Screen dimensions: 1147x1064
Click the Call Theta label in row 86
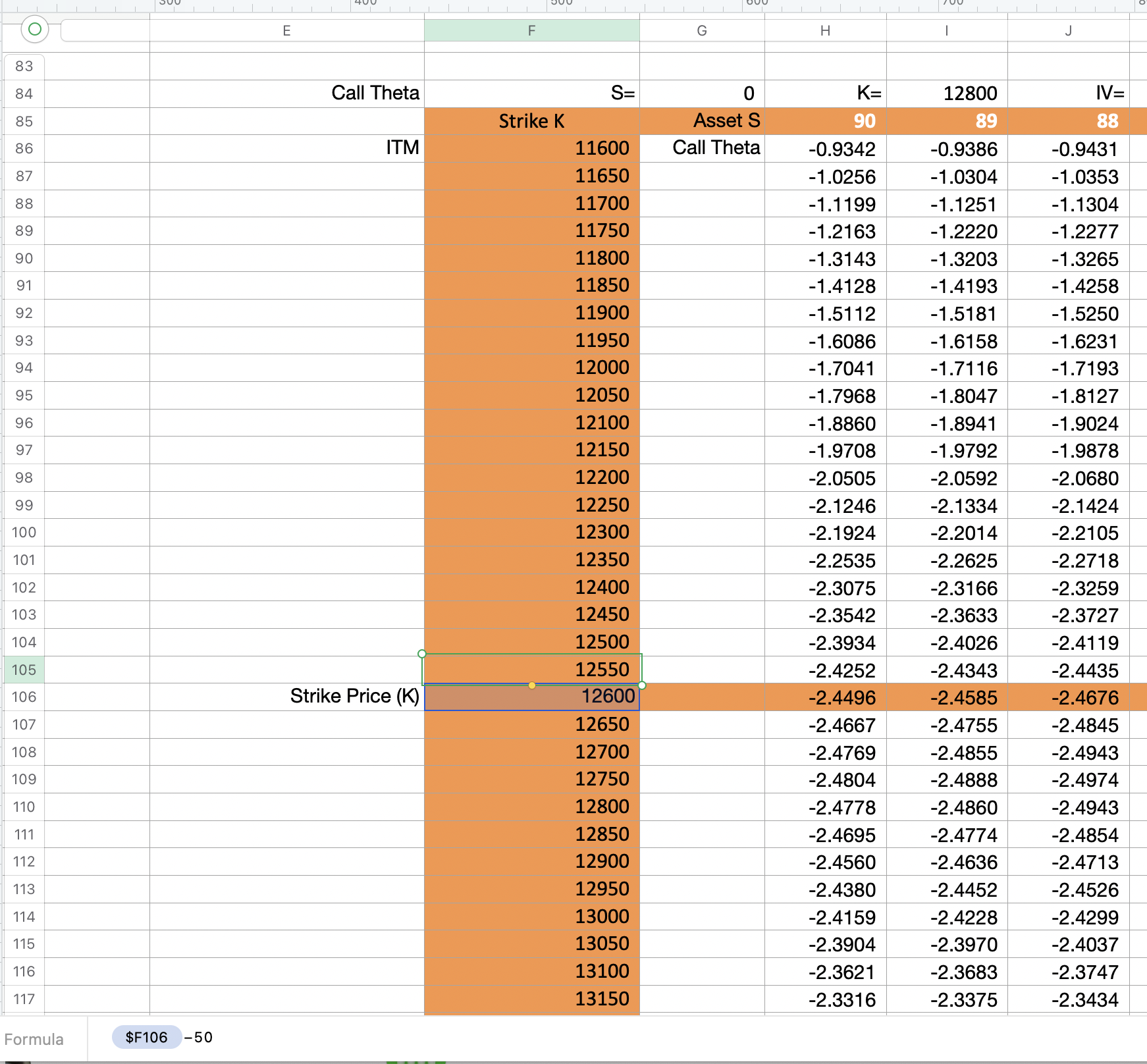[x=702, y=148]
